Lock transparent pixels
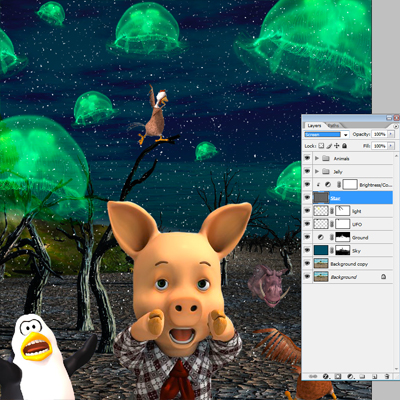 click(x=321, y=146)
